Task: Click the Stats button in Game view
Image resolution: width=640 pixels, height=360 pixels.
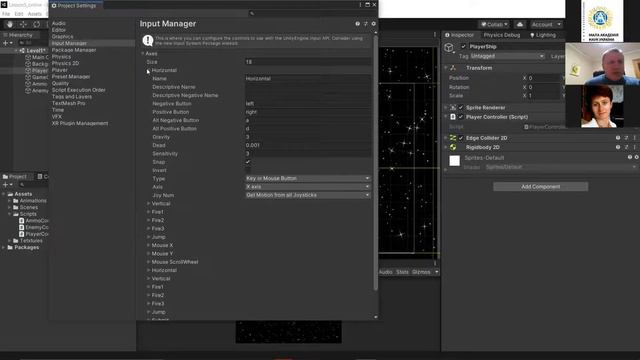Action: [x=402, y=272]
